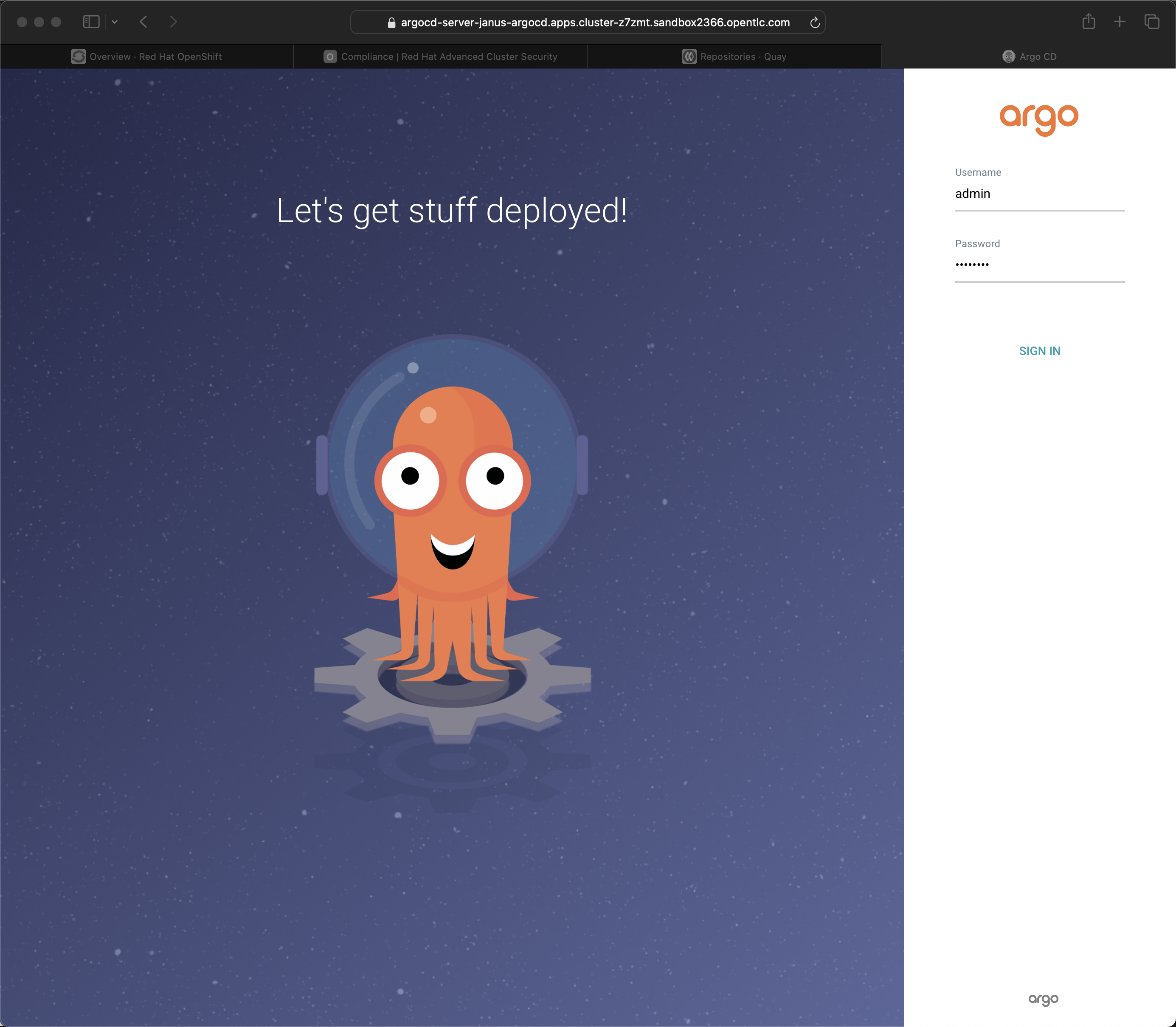Open a new tab with plus icon
Screen dimensions: 1176x1027
pyautogui.click(x=1119, y=22)
